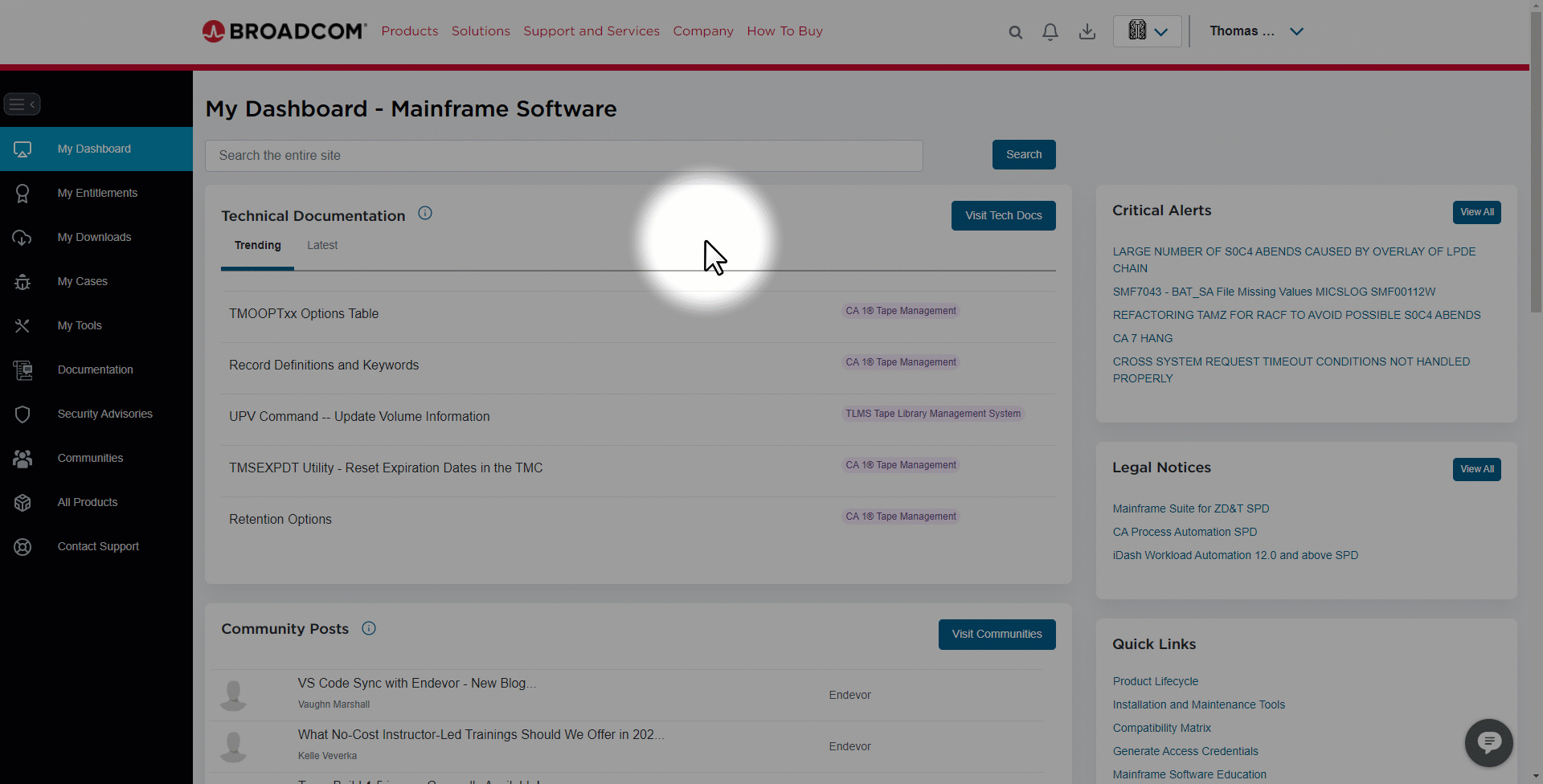1543x784 pixels.
Task: Open the search magnifier icon in header
Action: (1016, 32)
